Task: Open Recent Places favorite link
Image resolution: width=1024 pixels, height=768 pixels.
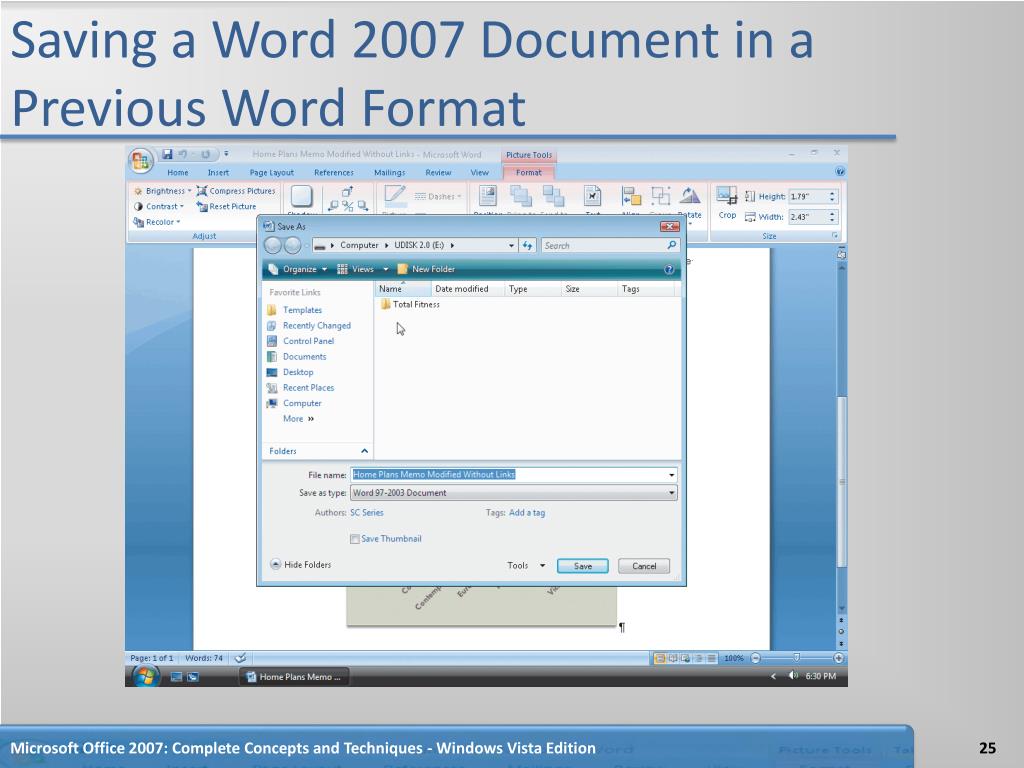Action: (x=308, y=388)
